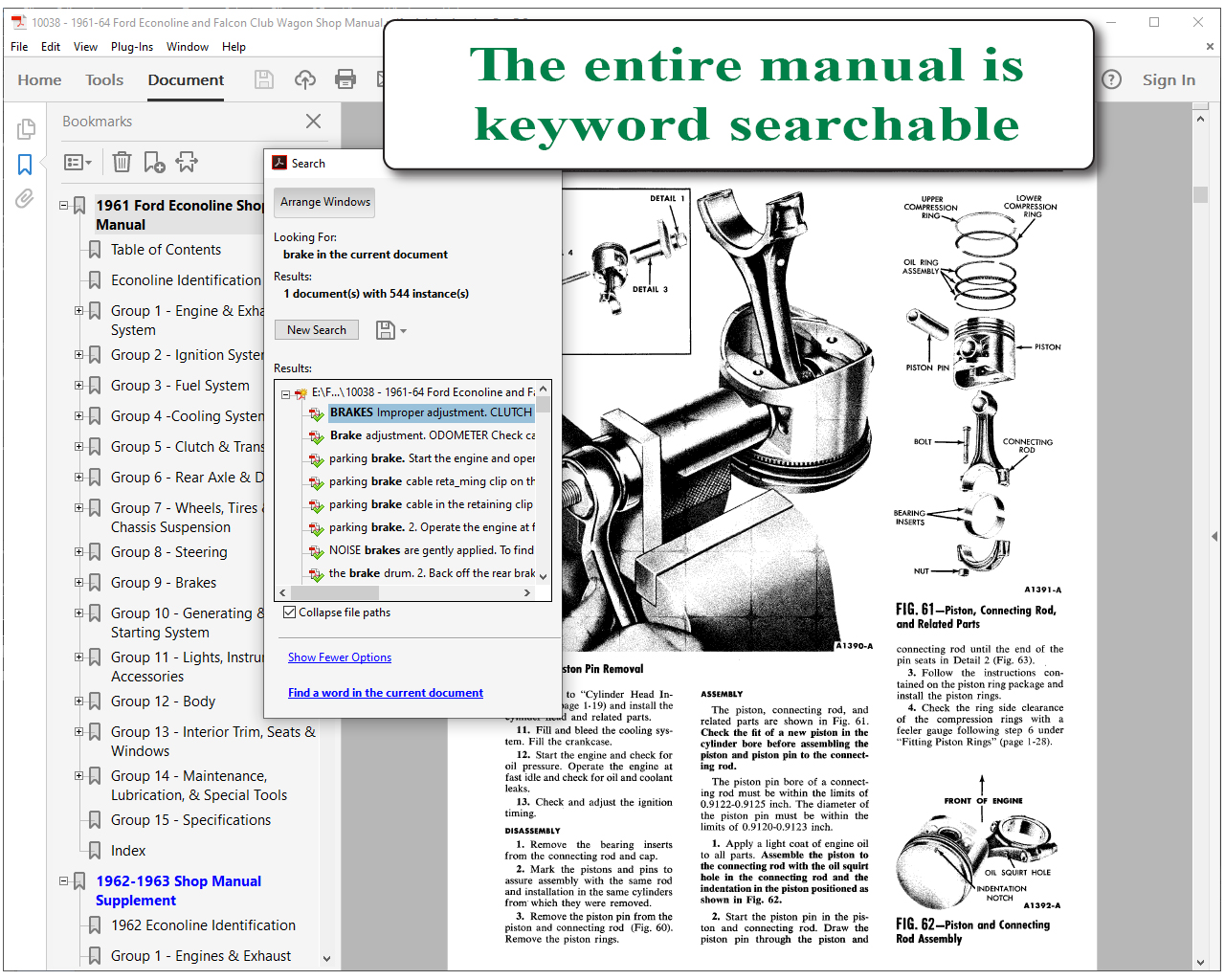Open 1962 Econoline Identification bookmark
This screenshot has width=1225, height=980.
tap(203, 925)
